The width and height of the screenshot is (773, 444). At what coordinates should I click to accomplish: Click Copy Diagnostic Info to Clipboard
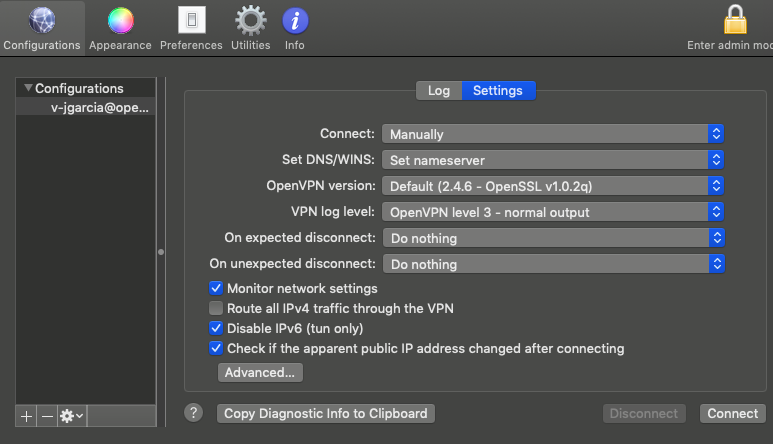tap(326, 413)
